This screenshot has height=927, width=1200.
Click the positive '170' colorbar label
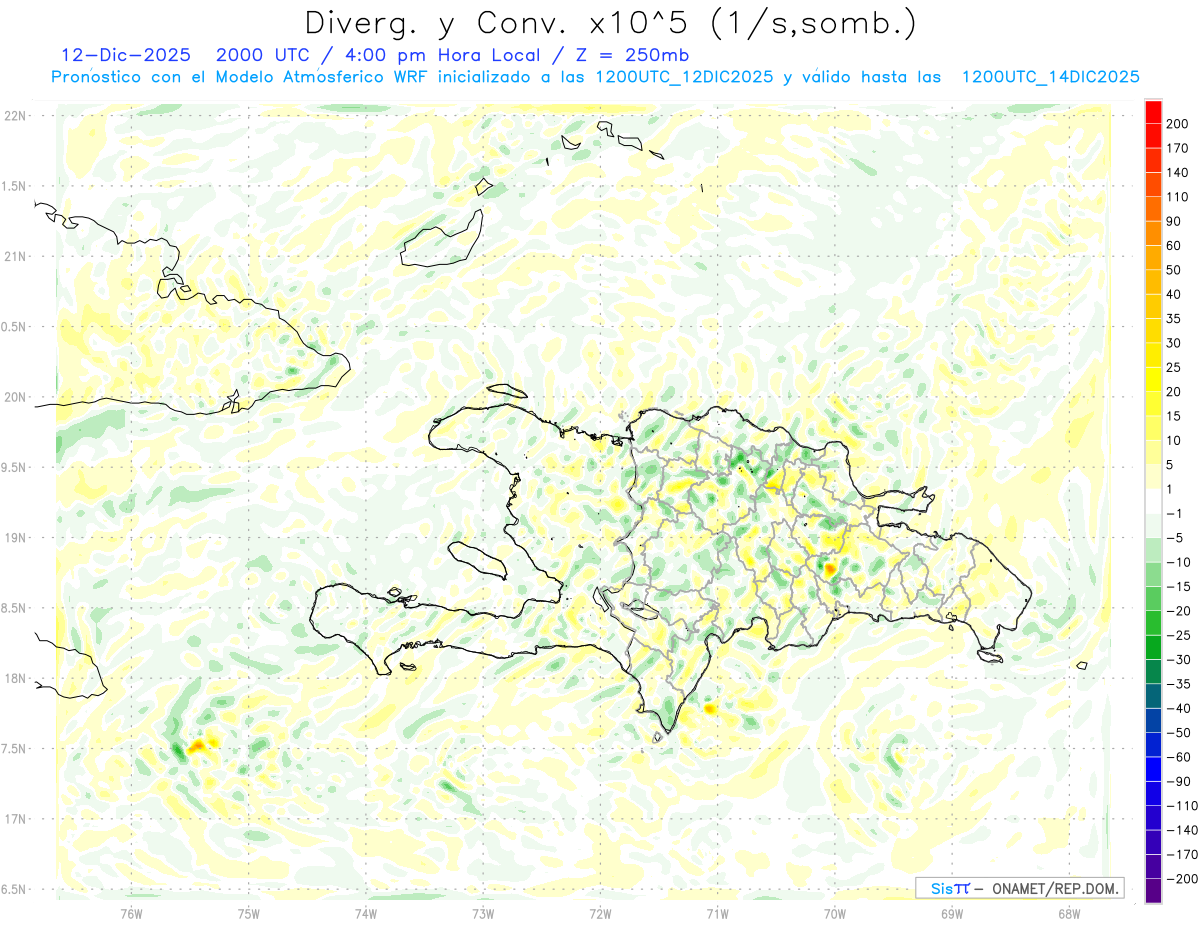pyautogui.click(x=1176, y=148)
